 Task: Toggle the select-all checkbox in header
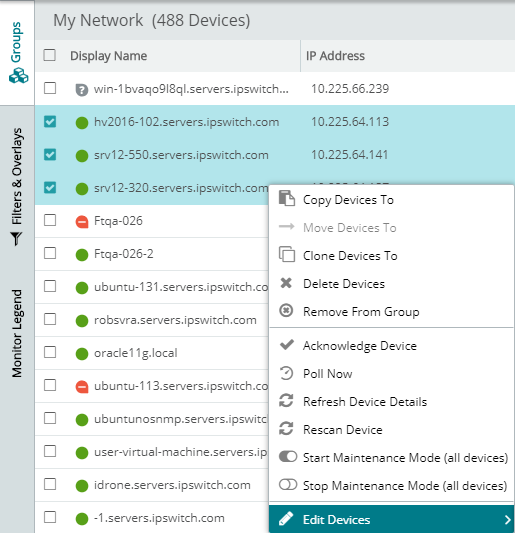pyautogui.click(x=50, y=55)
